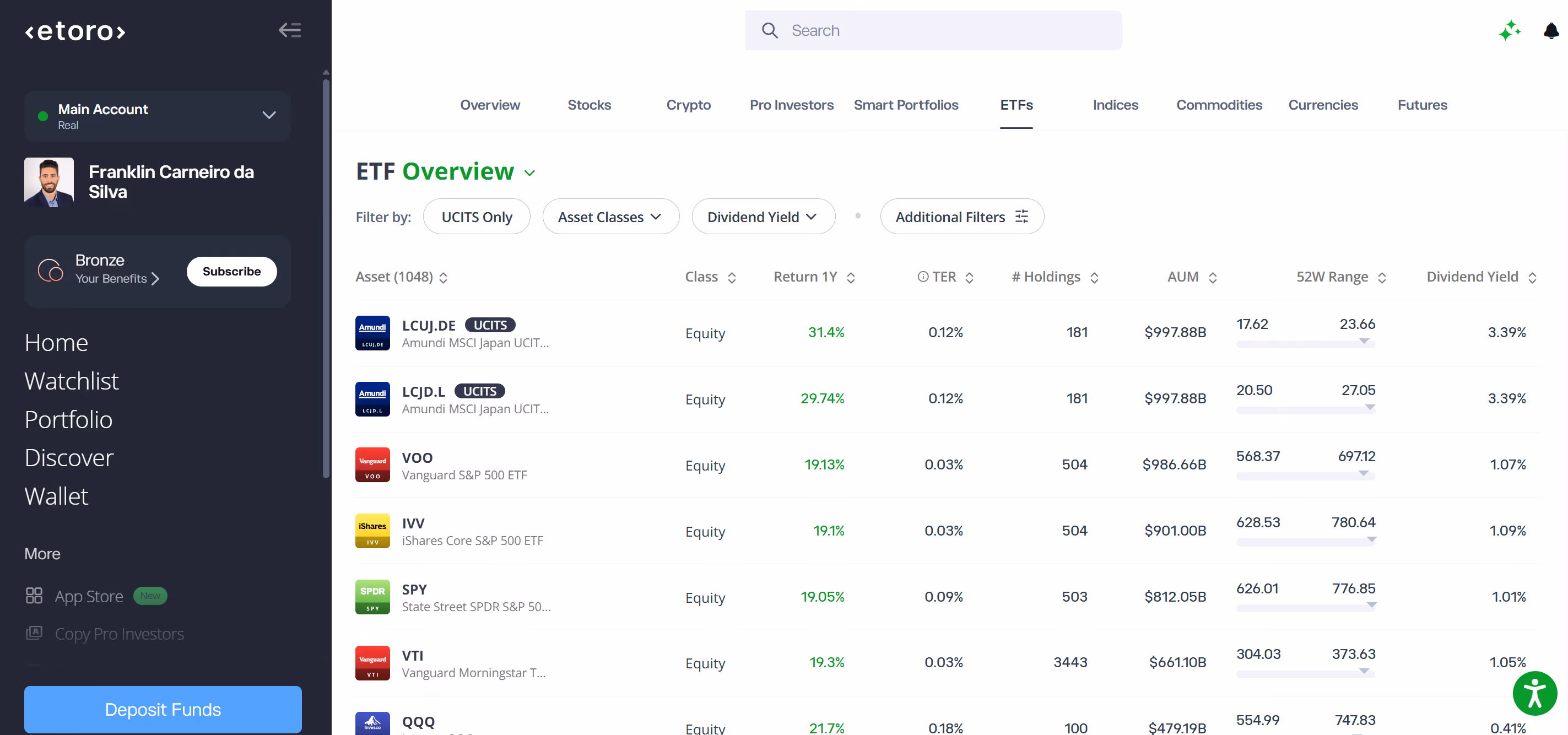Click the LCUJ.DE 52W range bar

[1306, 344]
